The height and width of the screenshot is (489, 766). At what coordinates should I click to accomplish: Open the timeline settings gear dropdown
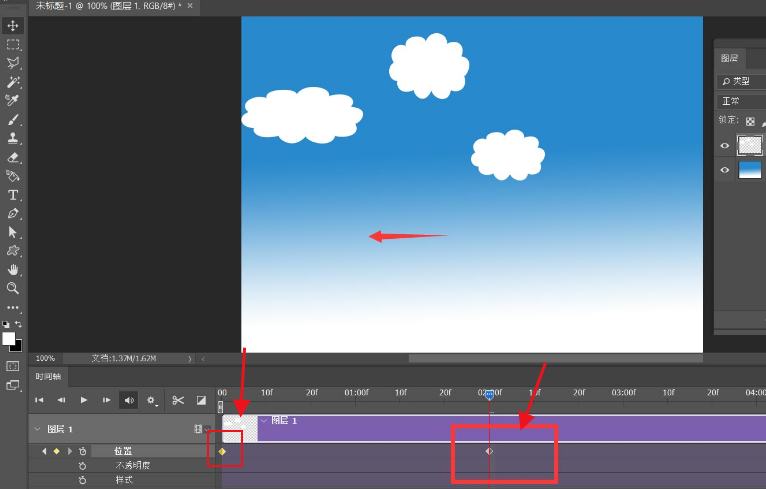pos(153,400)
